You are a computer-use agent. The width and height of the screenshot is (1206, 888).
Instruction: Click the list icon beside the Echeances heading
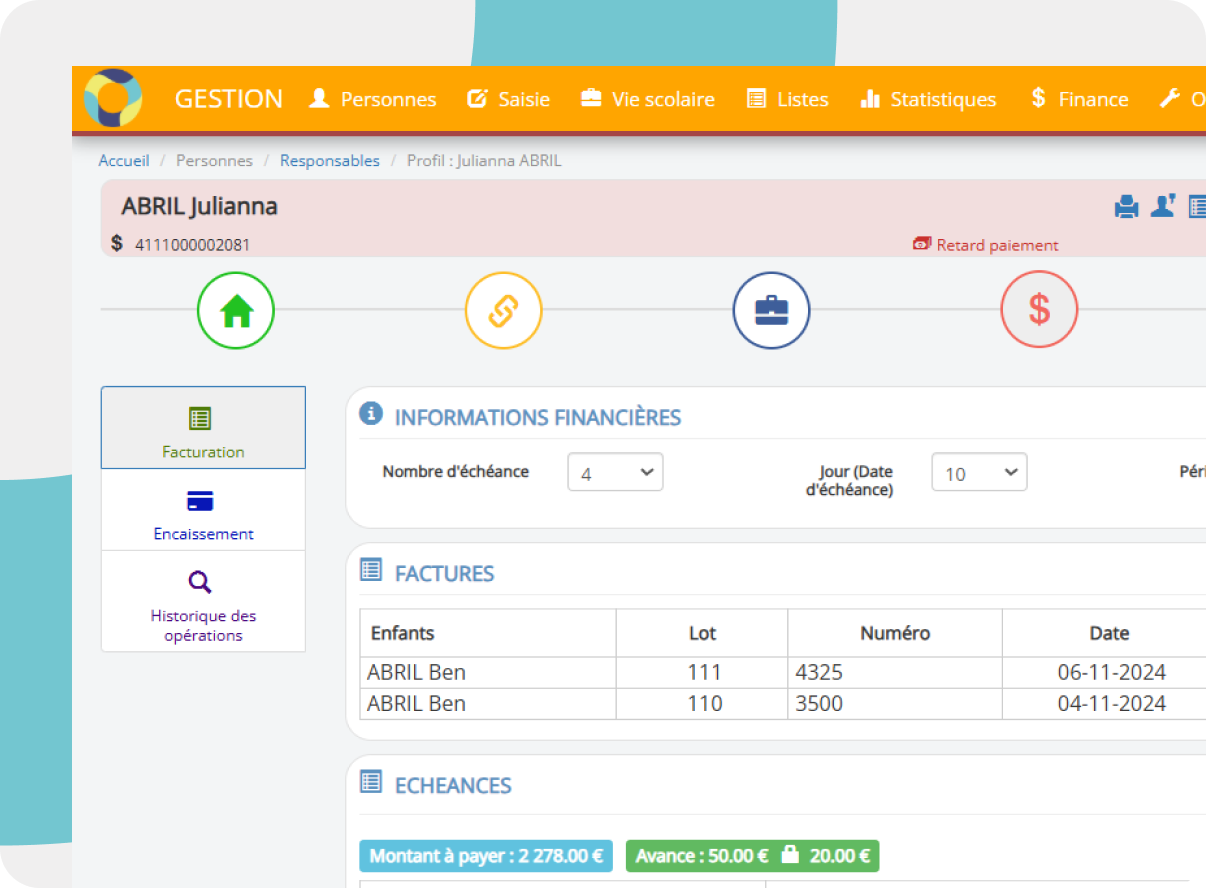371,782
